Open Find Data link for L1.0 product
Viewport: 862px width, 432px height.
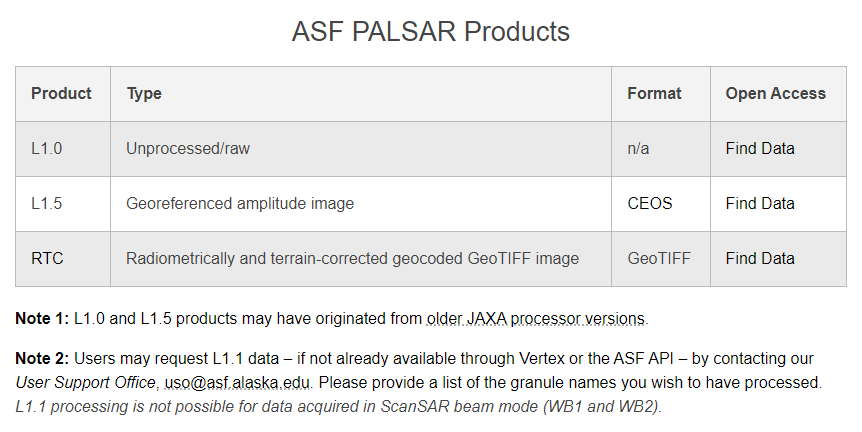(760, 148)
